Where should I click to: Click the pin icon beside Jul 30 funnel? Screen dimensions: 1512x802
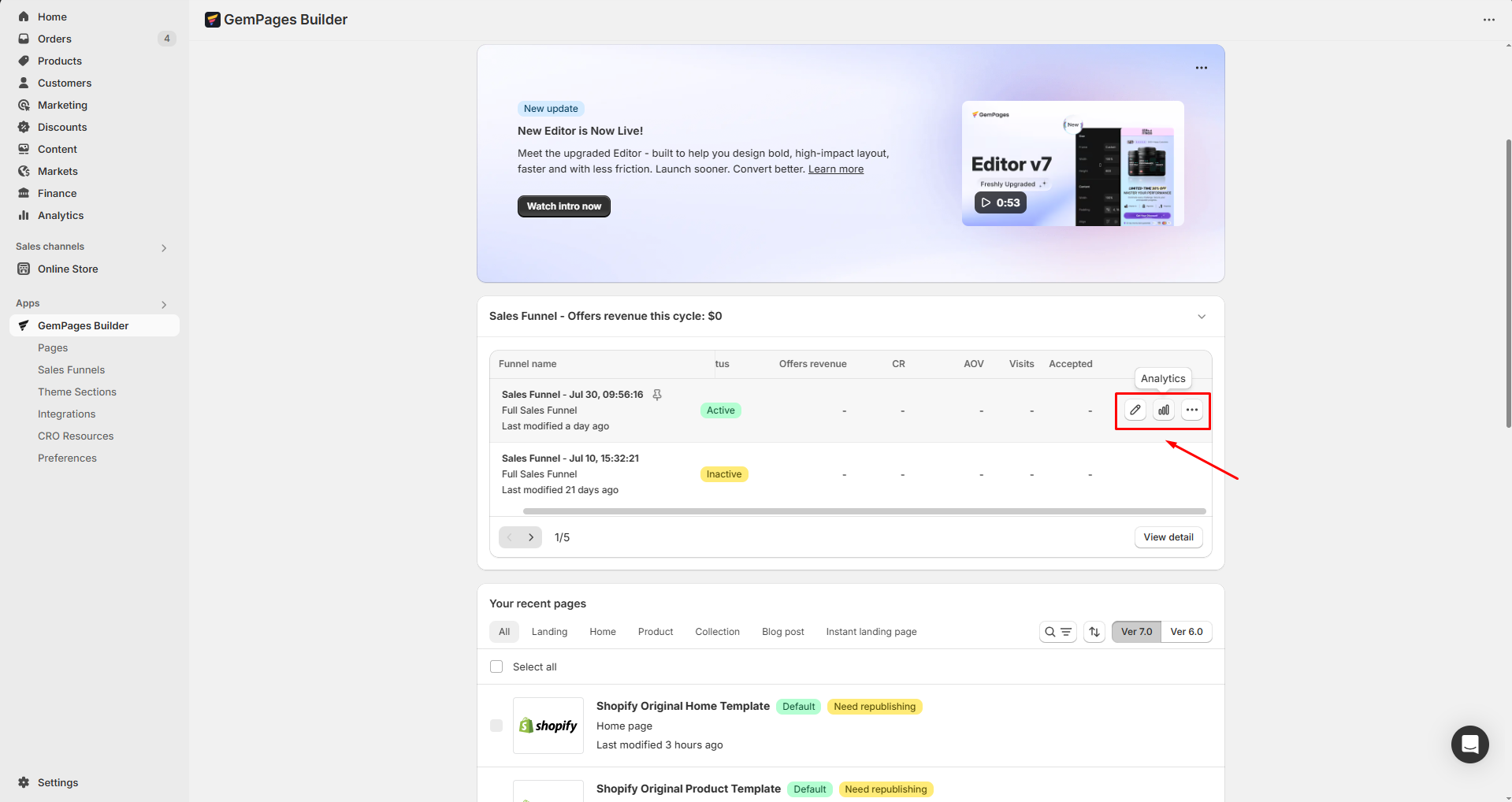tap(657, 395)
